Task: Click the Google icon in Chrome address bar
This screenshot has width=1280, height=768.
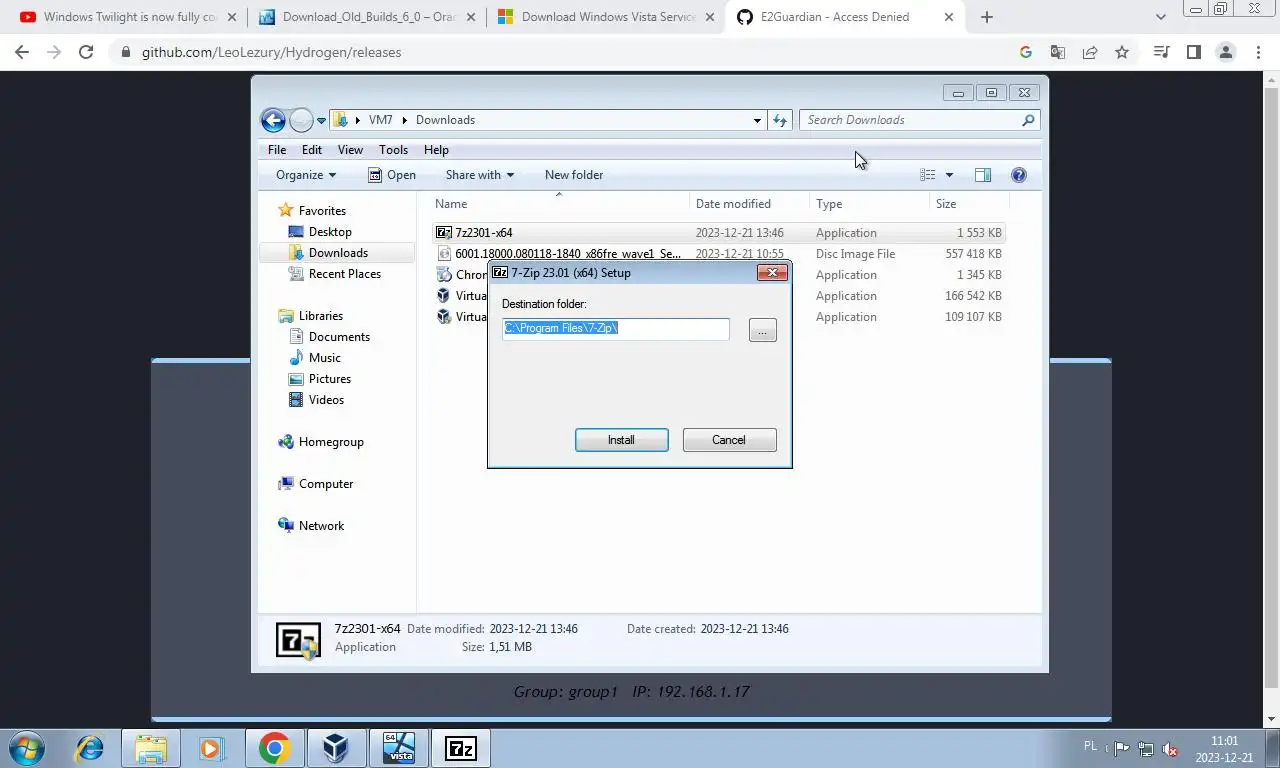Action: pos(1025,52)
